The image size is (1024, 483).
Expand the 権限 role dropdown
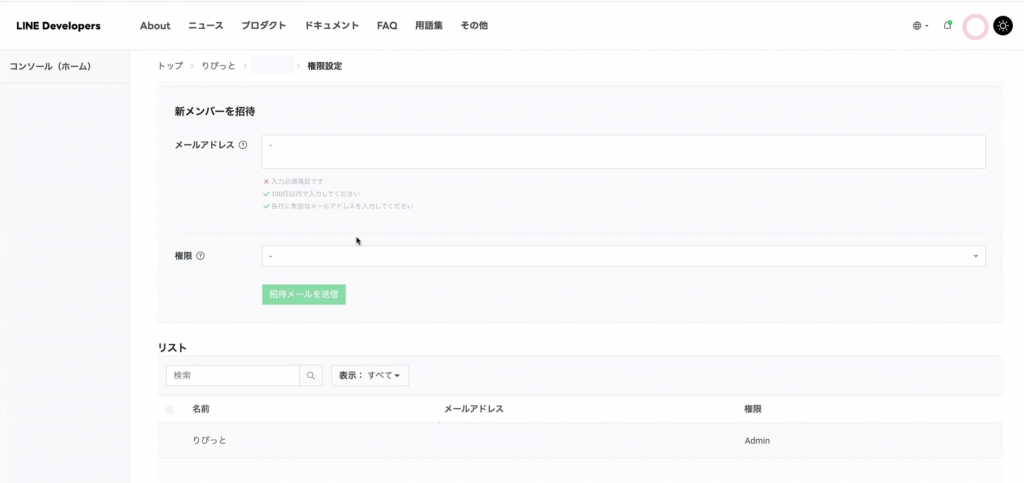pyautogui.click(x=623, y=256)
